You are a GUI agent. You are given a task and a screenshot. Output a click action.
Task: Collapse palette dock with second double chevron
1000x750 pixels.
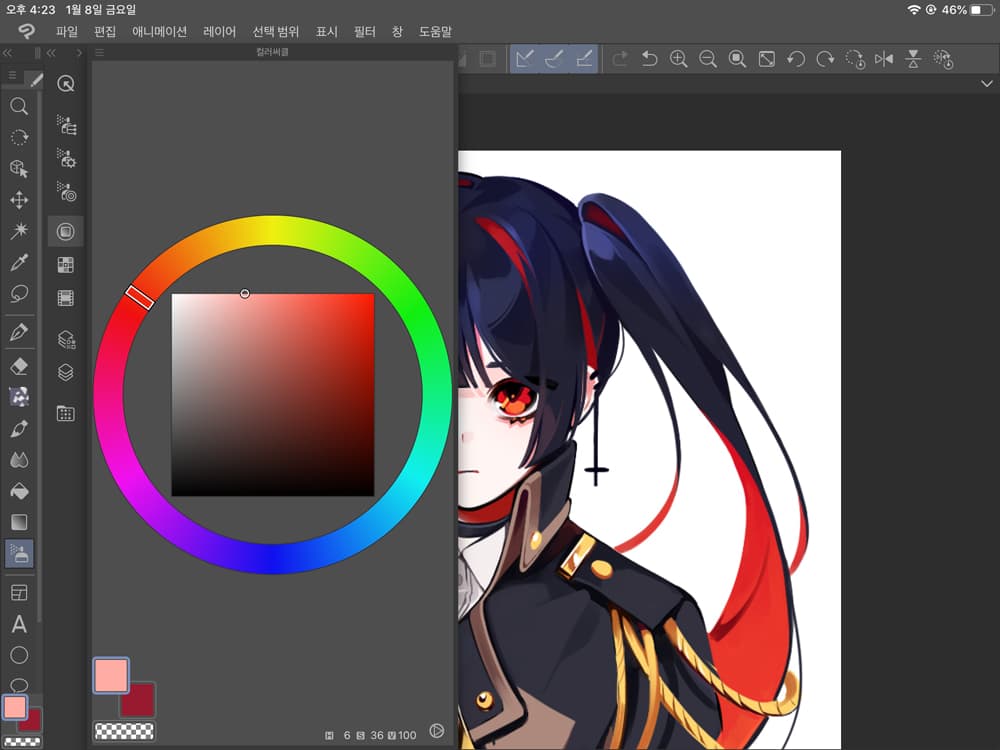tap(51, 53)
